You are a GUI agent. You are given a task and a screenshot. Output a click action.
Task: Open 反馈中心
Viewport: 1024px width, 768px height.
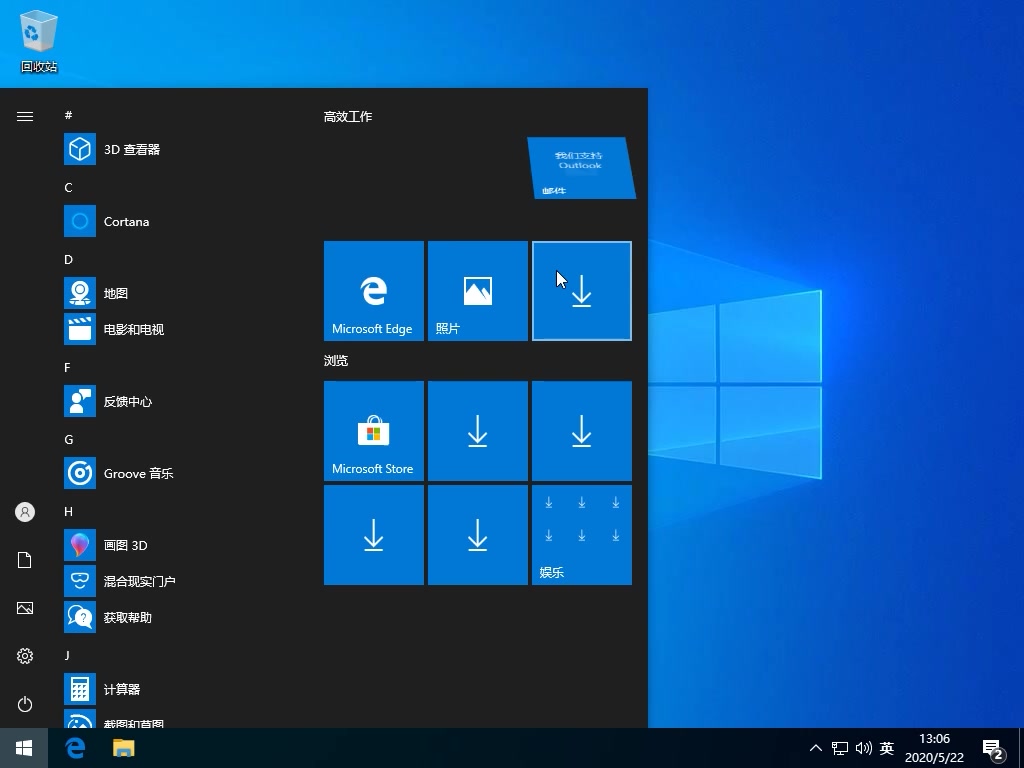pos(130,401)
